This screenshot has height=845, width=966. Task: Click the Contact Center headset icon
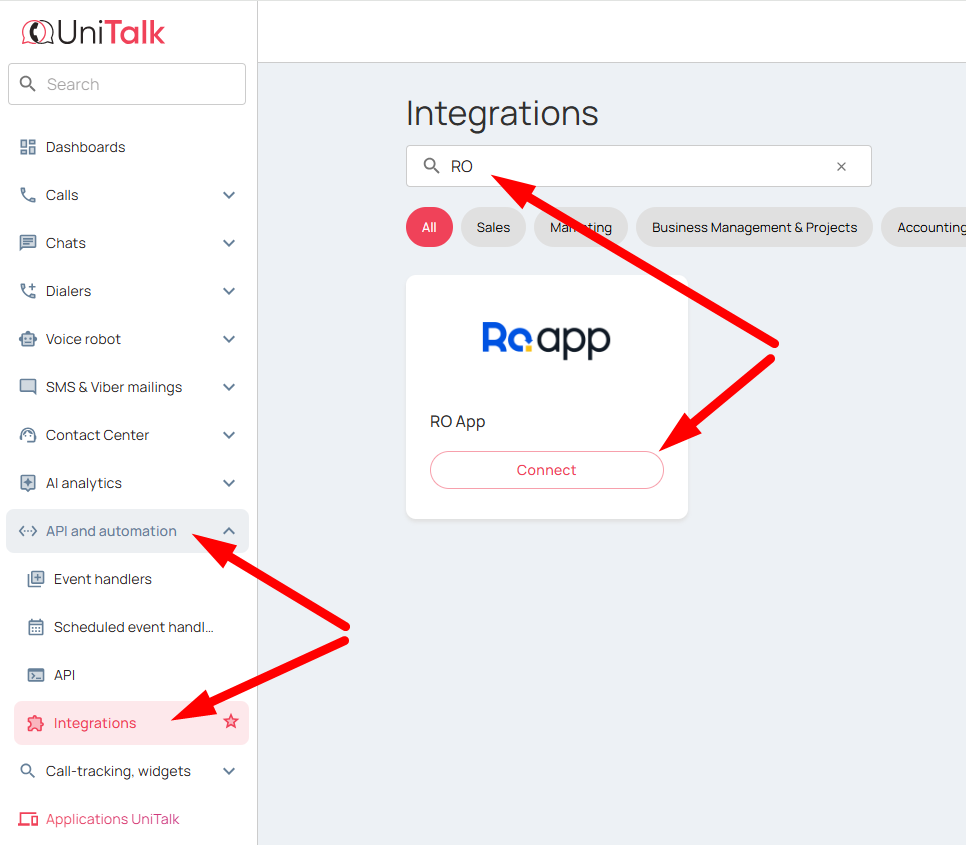28,435
